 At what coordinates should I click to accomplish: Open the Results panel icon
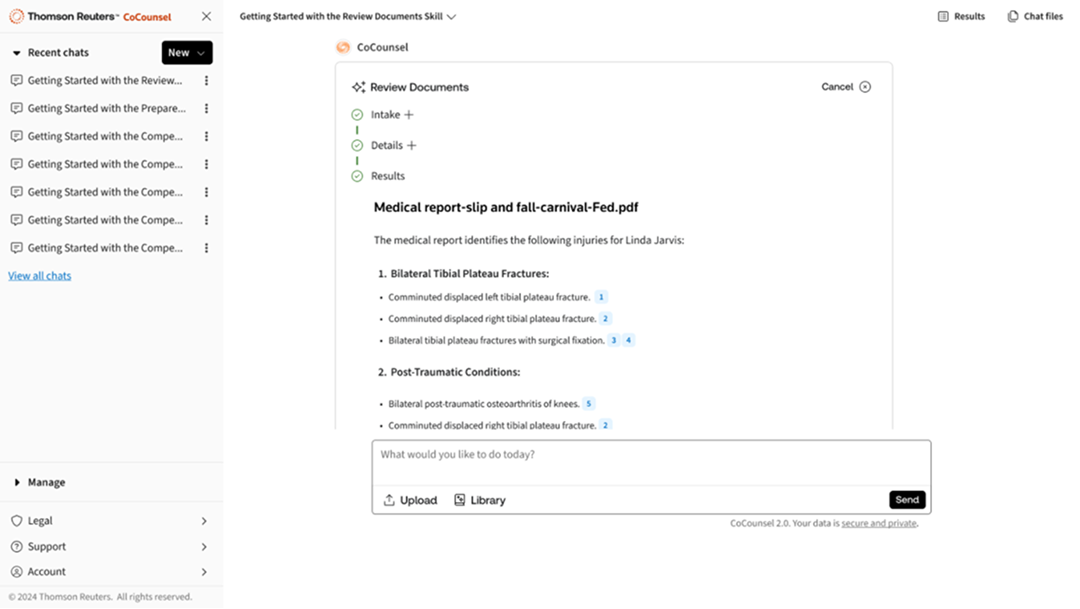pyautogui.click(x=943, y=17)
